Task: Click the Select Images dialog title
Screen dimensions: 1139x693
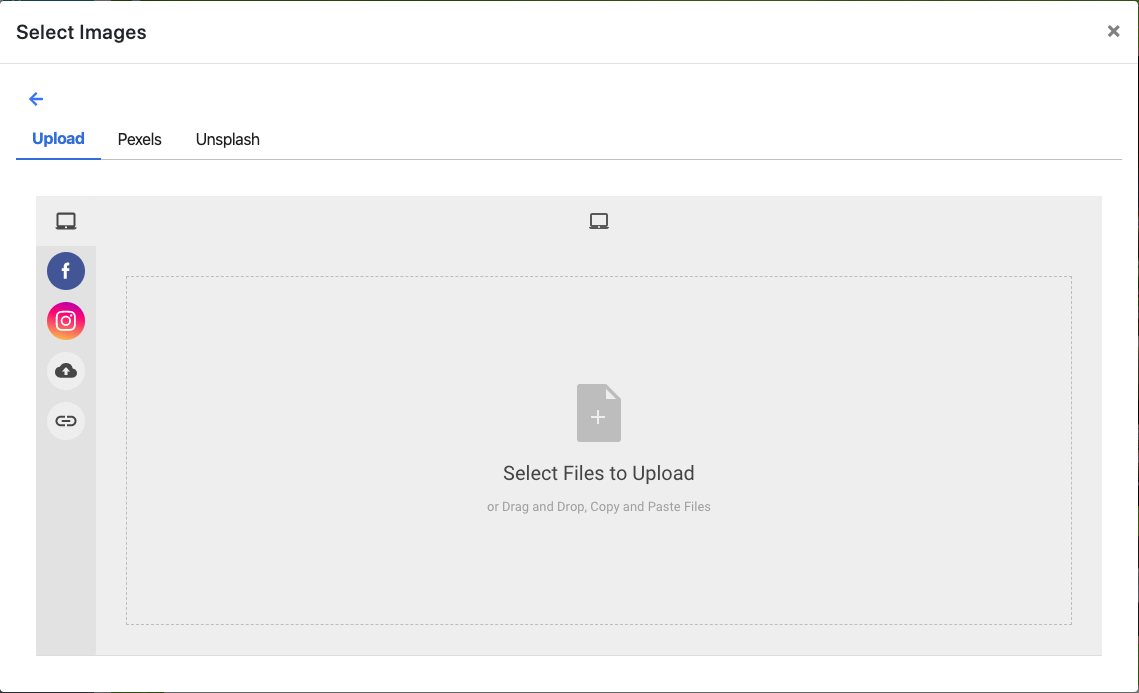Action: 82,32
